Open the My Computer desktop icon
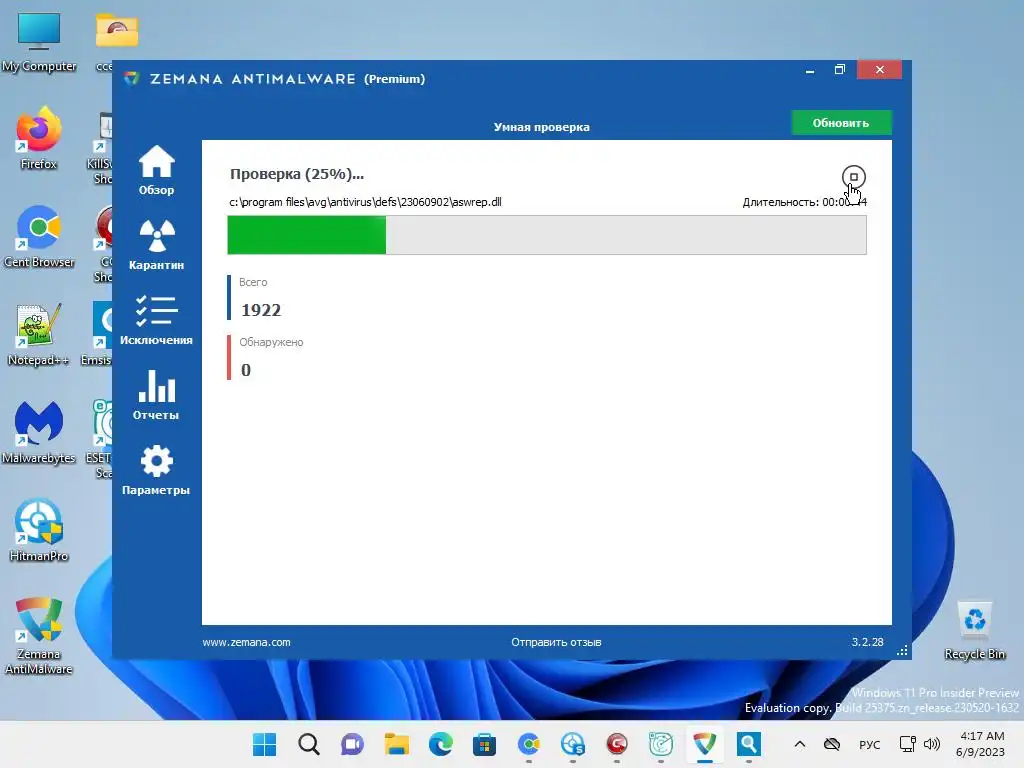Image resolution: width=1024 pixels, height=768 pixels. pos(39,41)
